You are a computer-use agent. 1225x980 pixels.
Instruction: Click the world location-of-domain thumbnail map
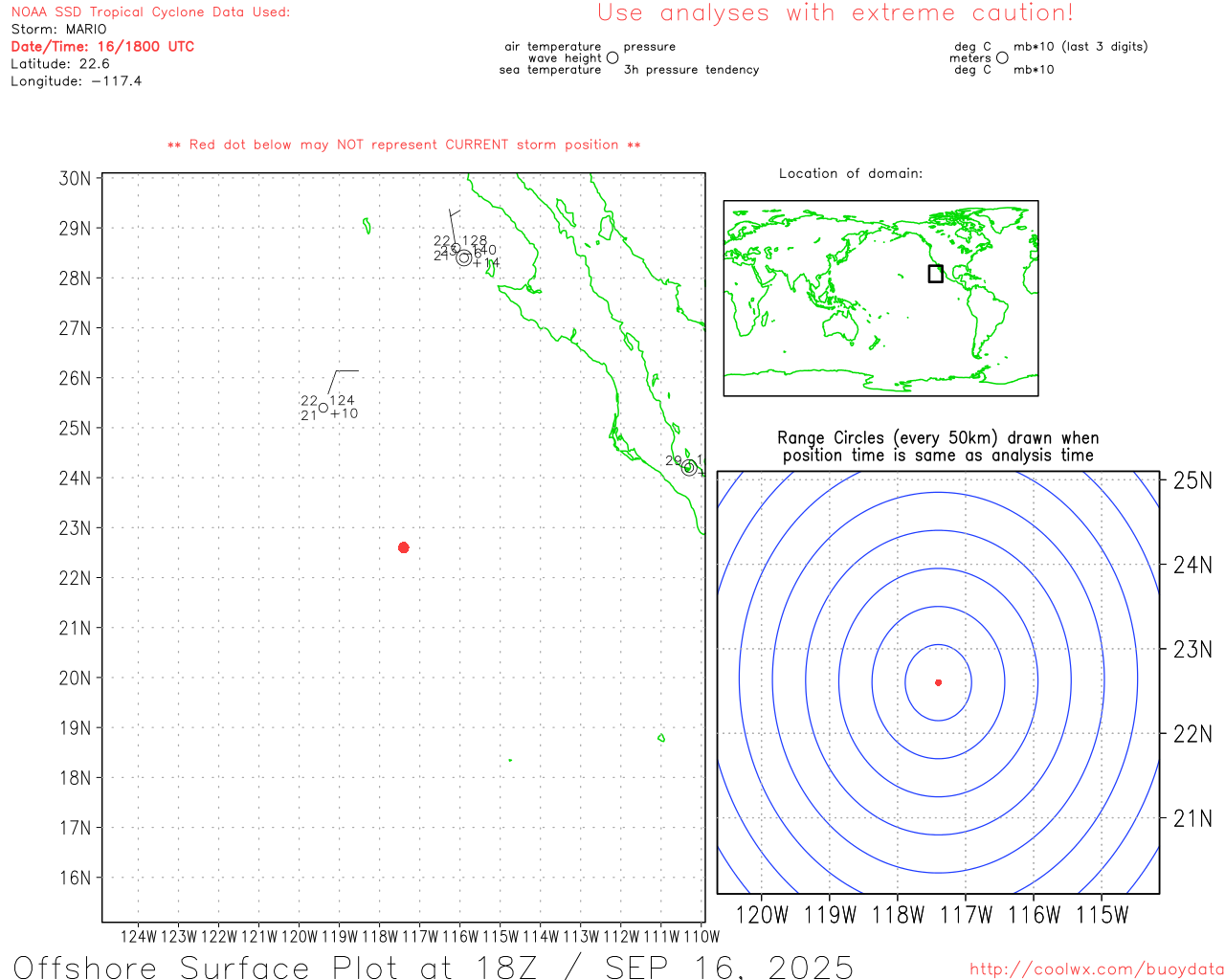(x=880, y=298)
